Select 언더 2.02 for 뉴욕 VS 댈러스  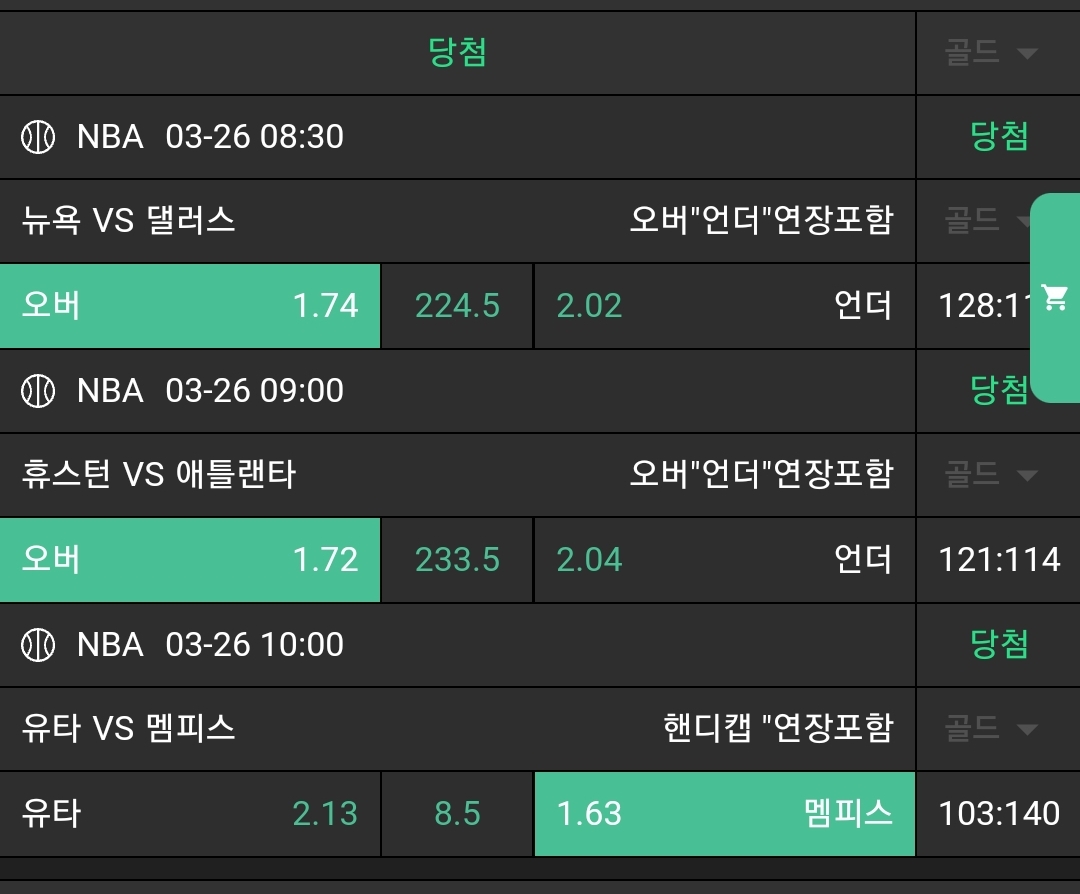pos(724,306)
